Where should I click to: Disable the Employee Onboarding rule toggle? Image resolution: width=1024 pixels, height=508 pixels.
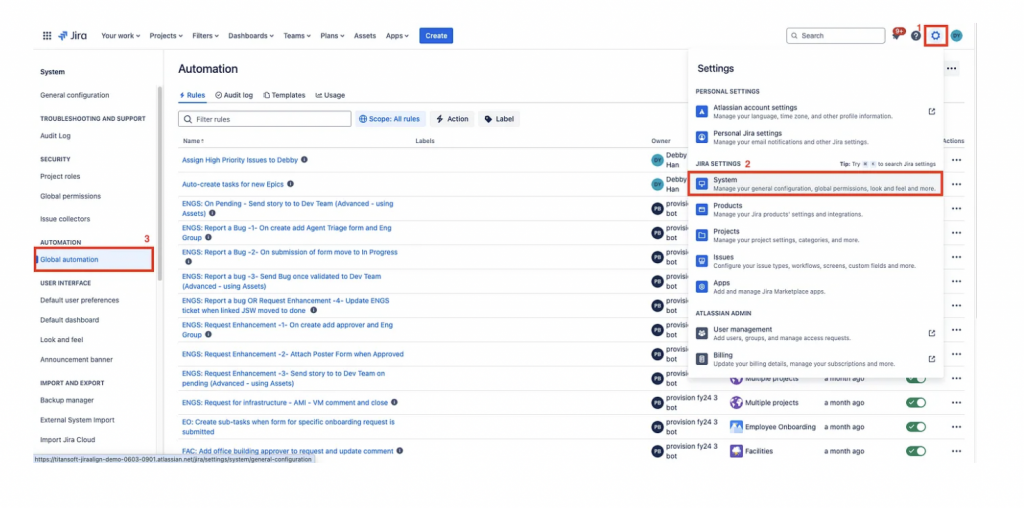click(916, 427)
